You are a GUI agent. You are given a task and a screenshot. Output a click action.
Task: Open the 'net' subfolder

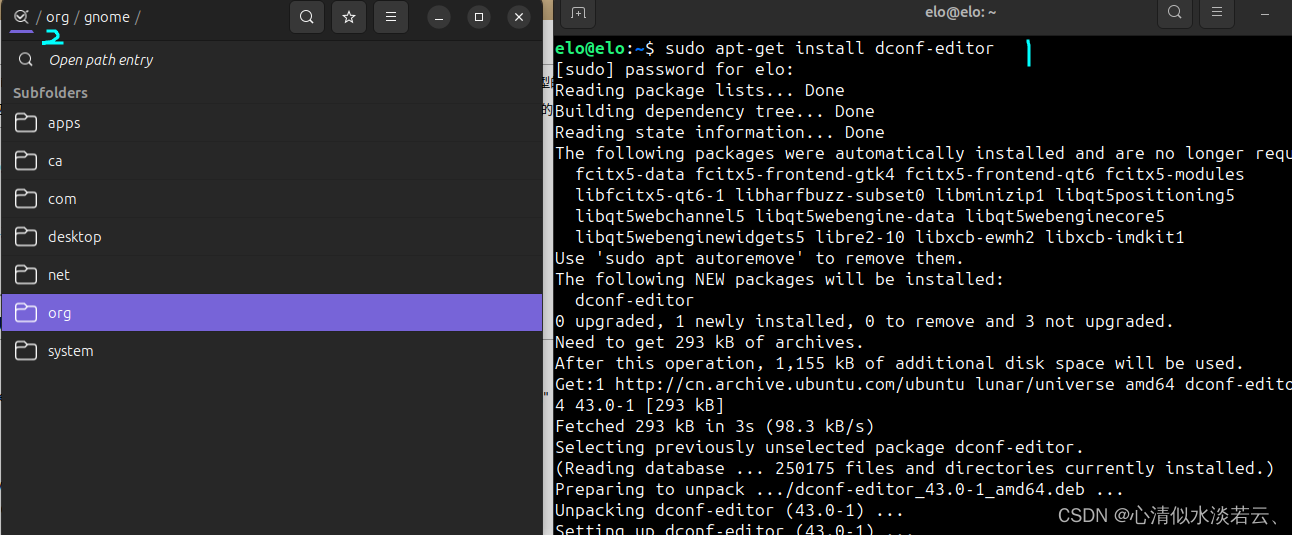tap(271, 275)
